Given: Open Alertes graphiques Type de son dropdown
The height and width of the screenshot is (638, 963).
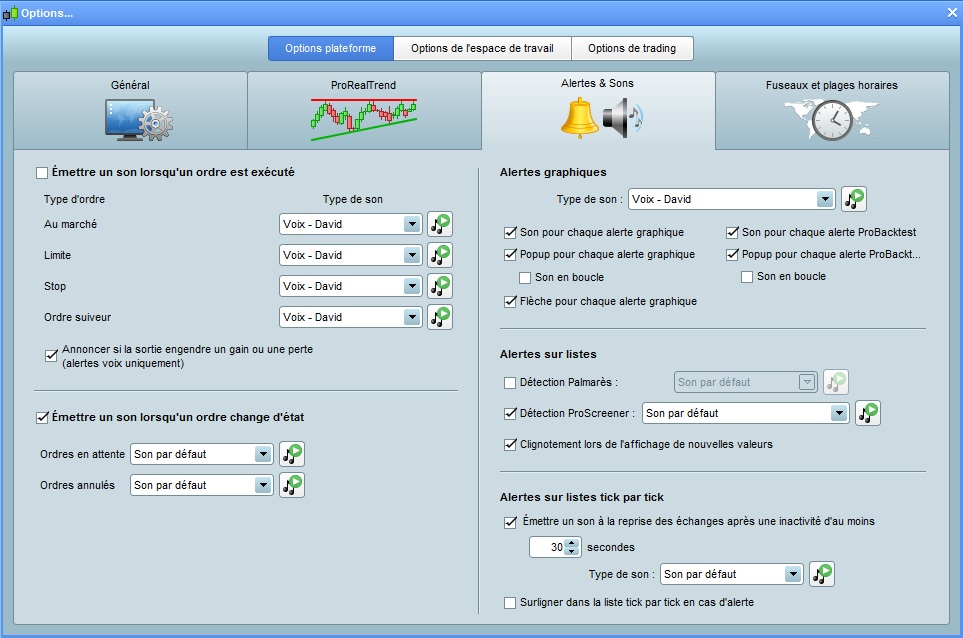Looking at the screenshot, I should pos(731,199).
